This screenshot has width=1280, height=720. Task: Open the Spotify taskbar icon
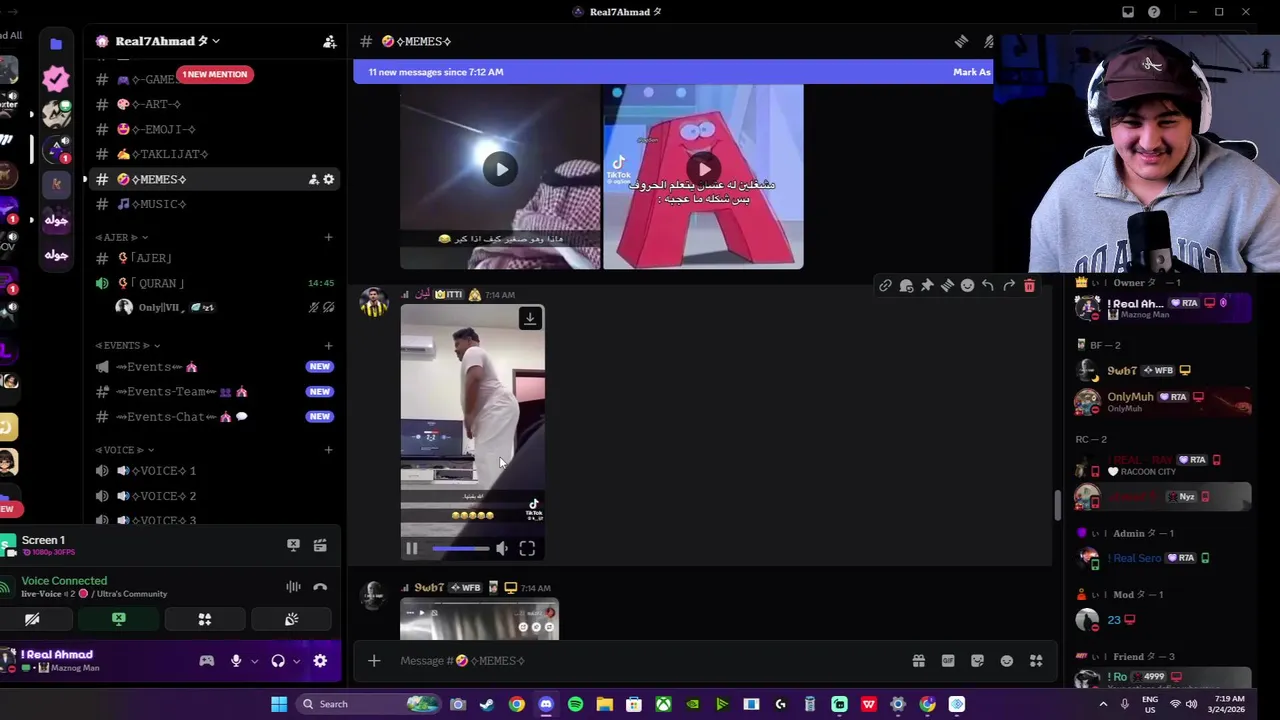(x=575, y=704)
